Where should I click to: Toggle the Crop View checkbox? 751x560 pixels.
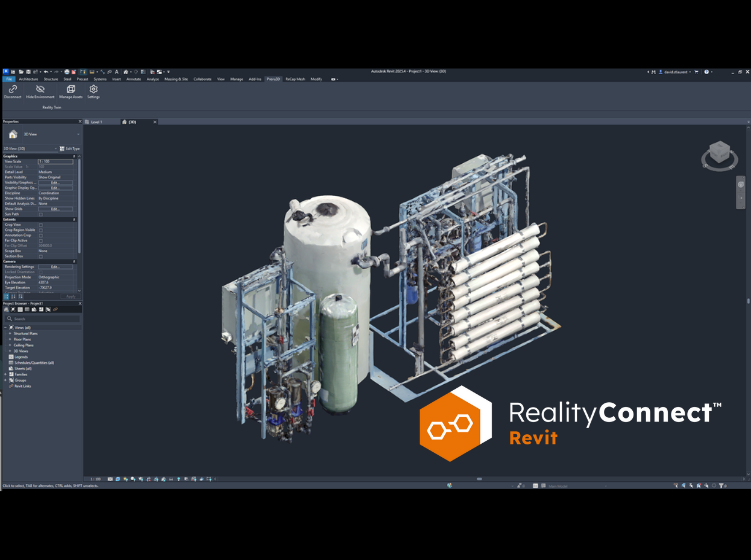point(41,225)
